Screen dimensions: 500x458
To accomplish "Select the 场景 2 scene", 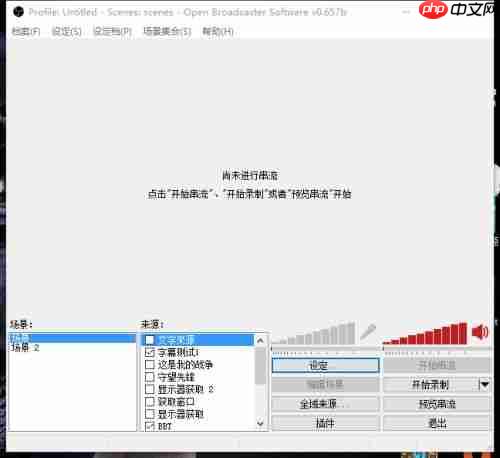I will [25, 348].
